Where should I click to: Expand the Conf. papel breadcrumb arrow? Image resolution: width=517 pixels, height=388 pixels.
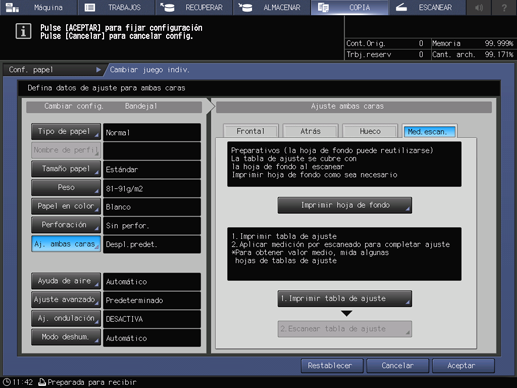98,70
